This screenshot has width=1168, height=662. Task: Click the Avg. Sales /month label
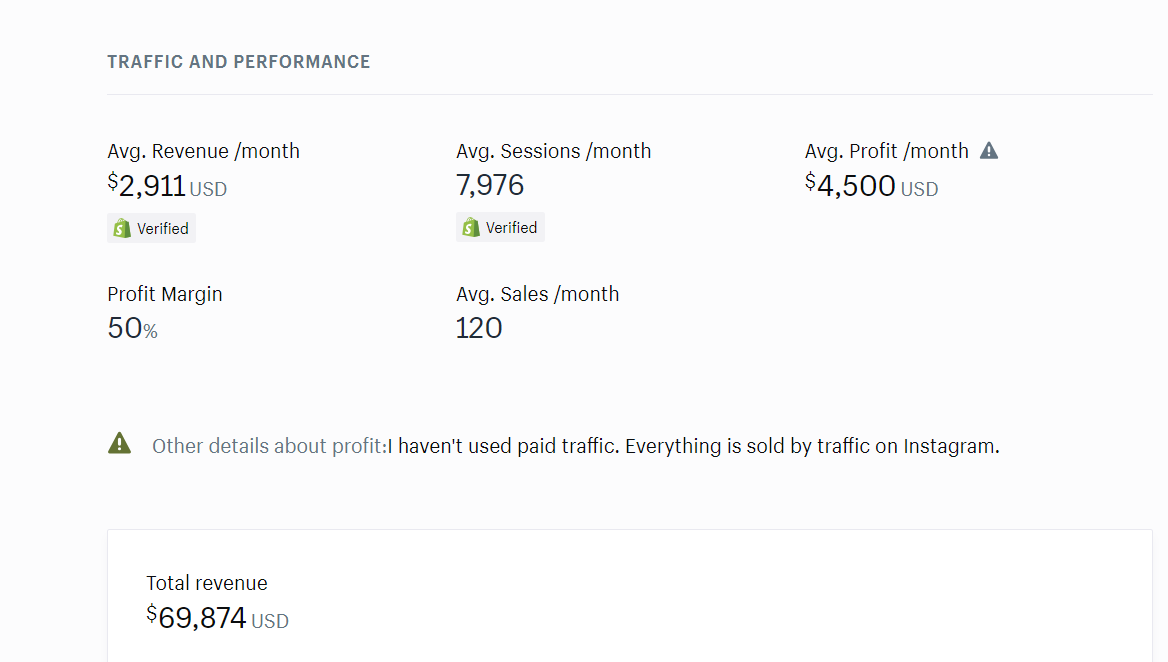tap(537, 294)
